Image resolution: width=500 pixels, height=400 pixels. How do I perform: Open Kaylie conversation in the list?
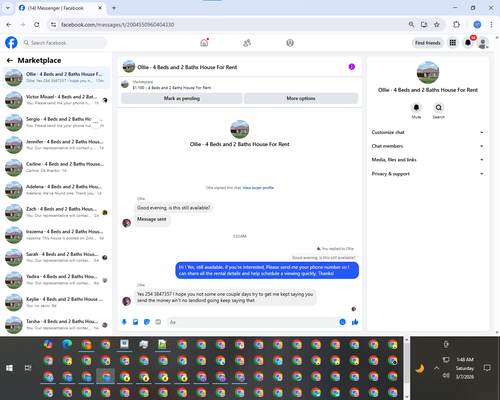tap(56, 302)
